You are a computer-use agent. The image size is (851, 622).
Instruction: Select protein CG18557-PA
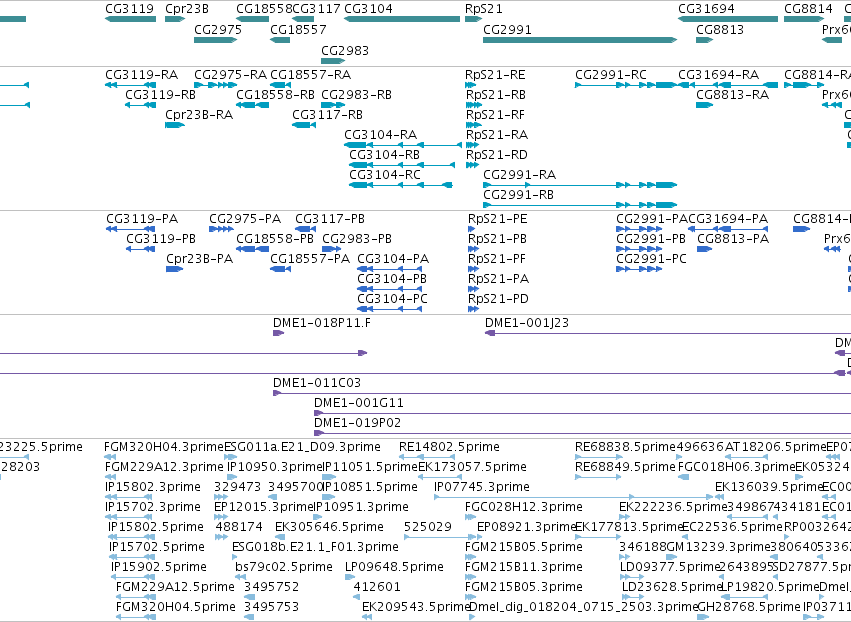(310, 259)
